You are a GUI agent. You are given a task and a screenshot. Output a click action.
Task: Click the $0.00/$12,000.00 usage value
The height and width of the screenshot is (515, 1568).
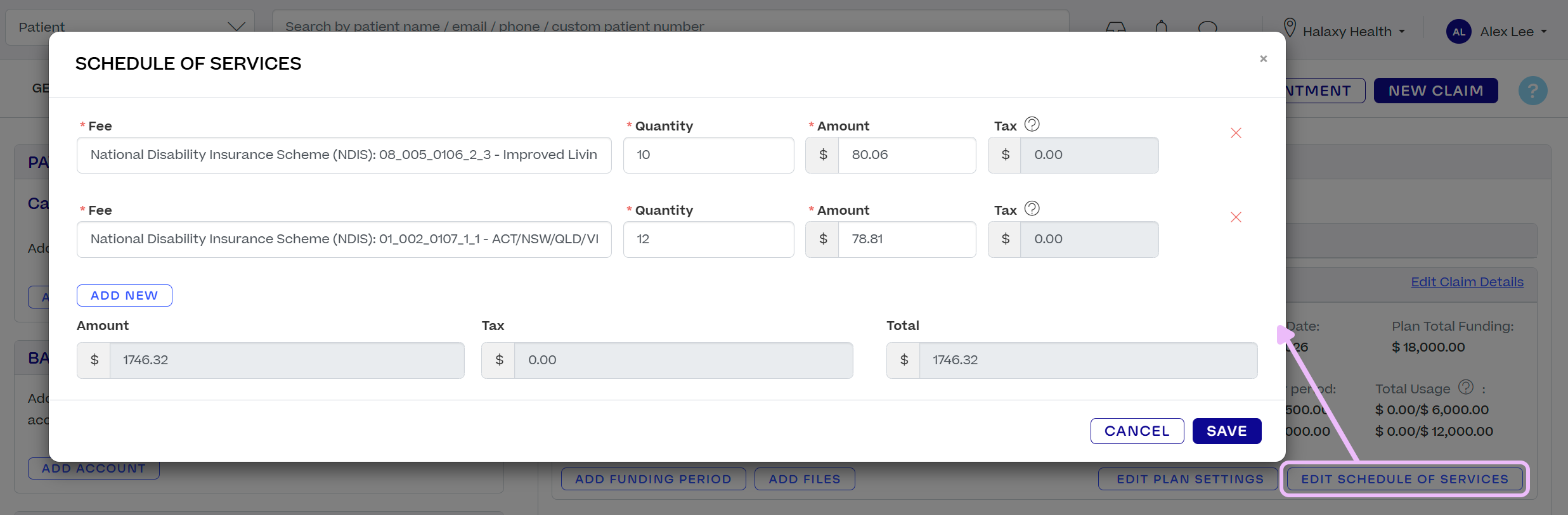pyautogui.click(x=1434, y=431)
